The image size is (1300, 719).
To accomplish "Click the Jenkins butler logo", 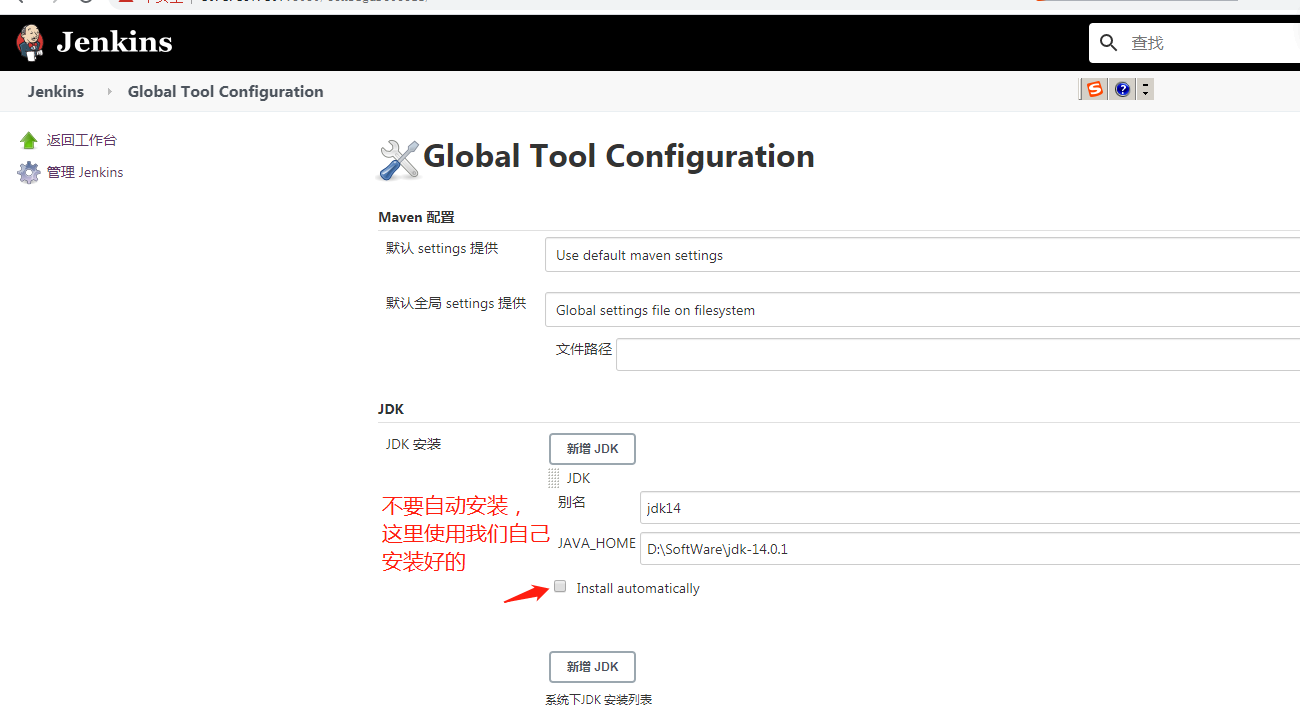I will click(31, 42).
